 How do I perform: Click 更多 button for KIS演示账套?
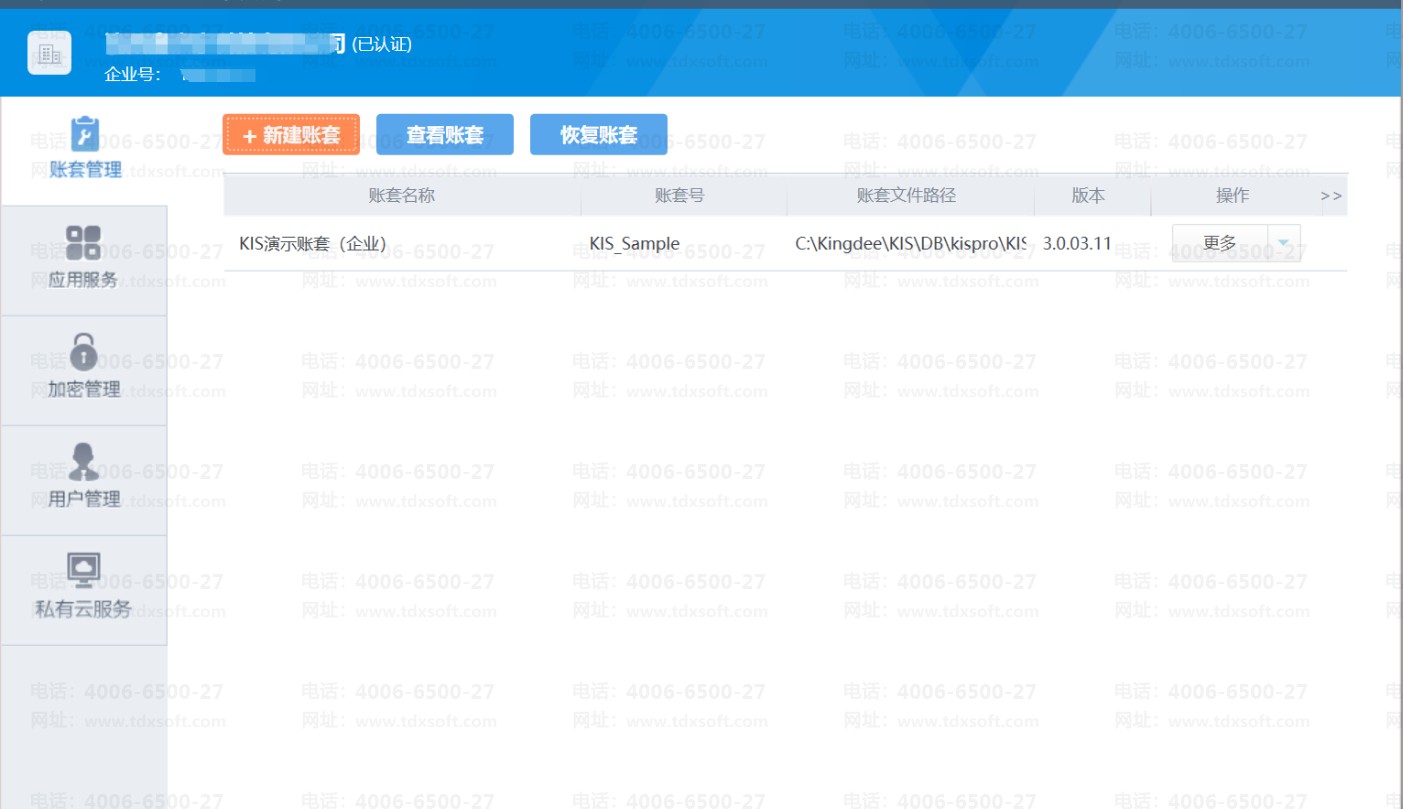(x=1220, y=243)
